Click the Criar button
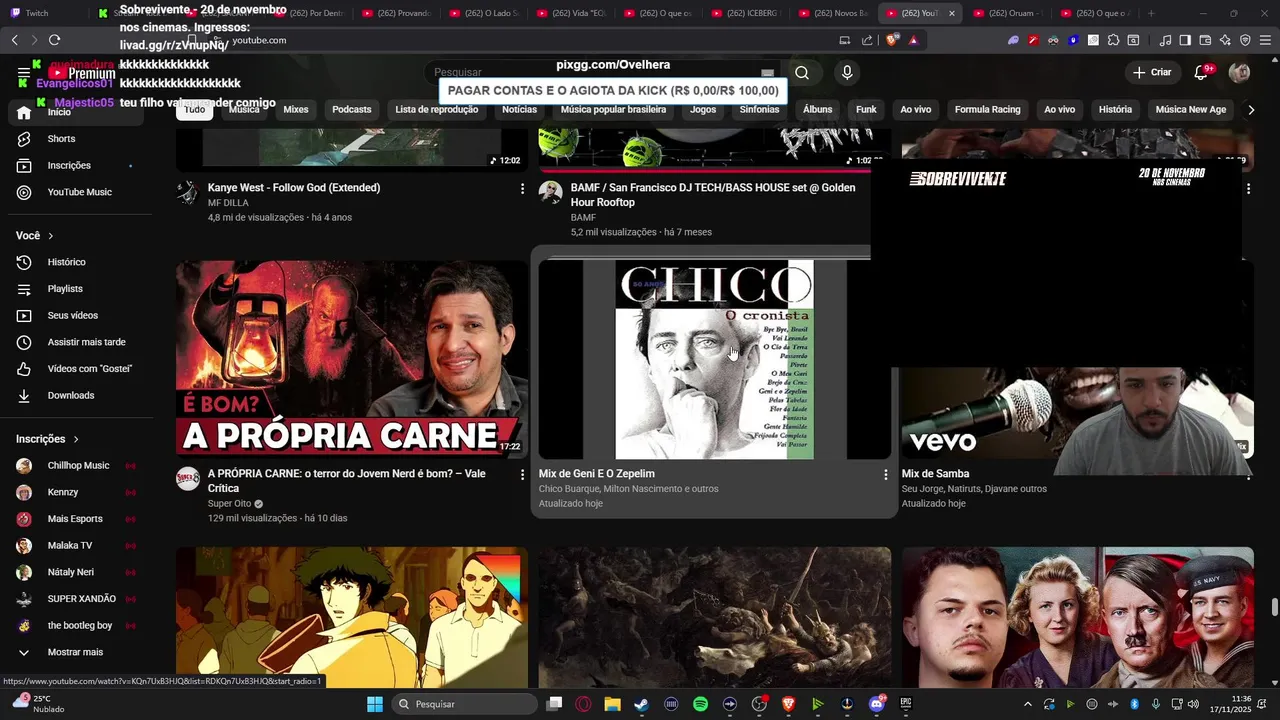The height and width of the screenshot is (720, 1280). point(1152,72)
